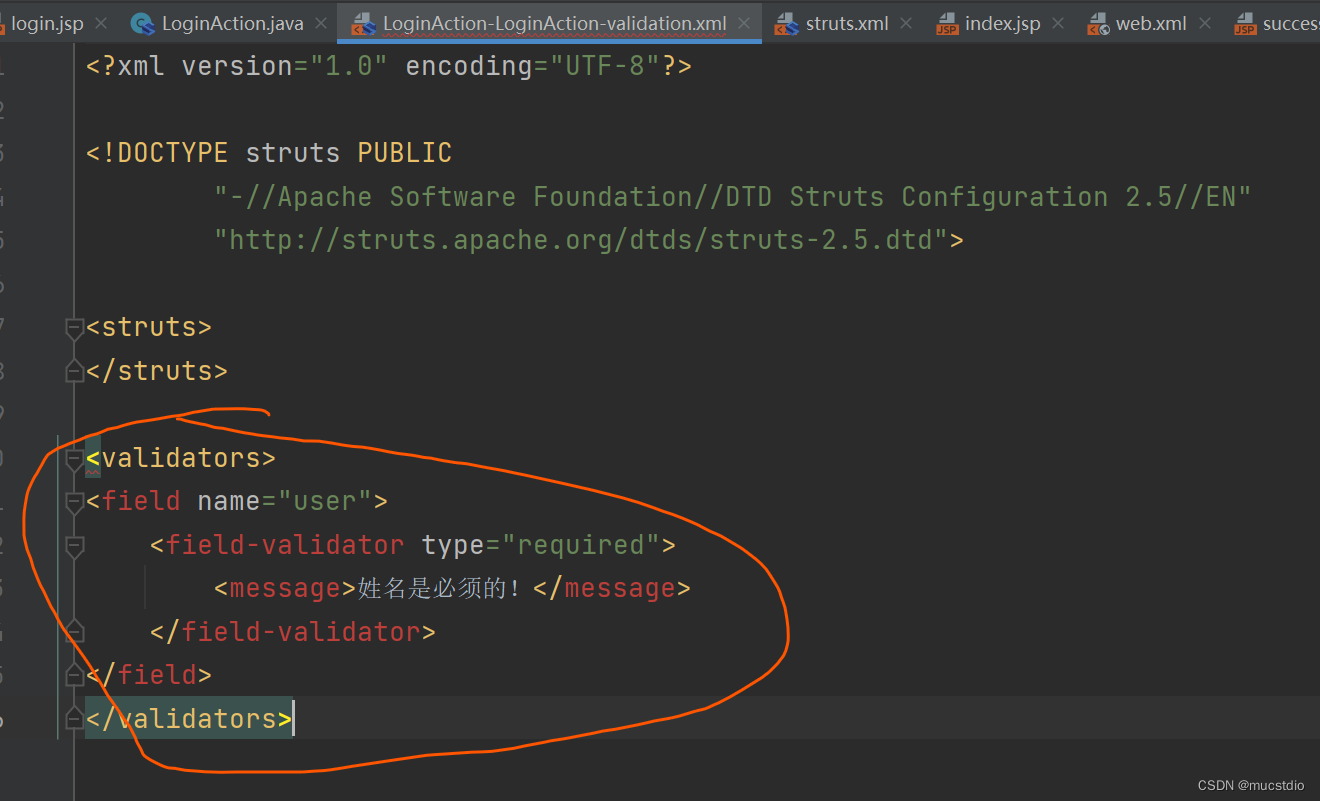The height and width of the screenshot is (801, 1320).
Task: Place cursor after the validators closing tag
Action: pos(293,718)
